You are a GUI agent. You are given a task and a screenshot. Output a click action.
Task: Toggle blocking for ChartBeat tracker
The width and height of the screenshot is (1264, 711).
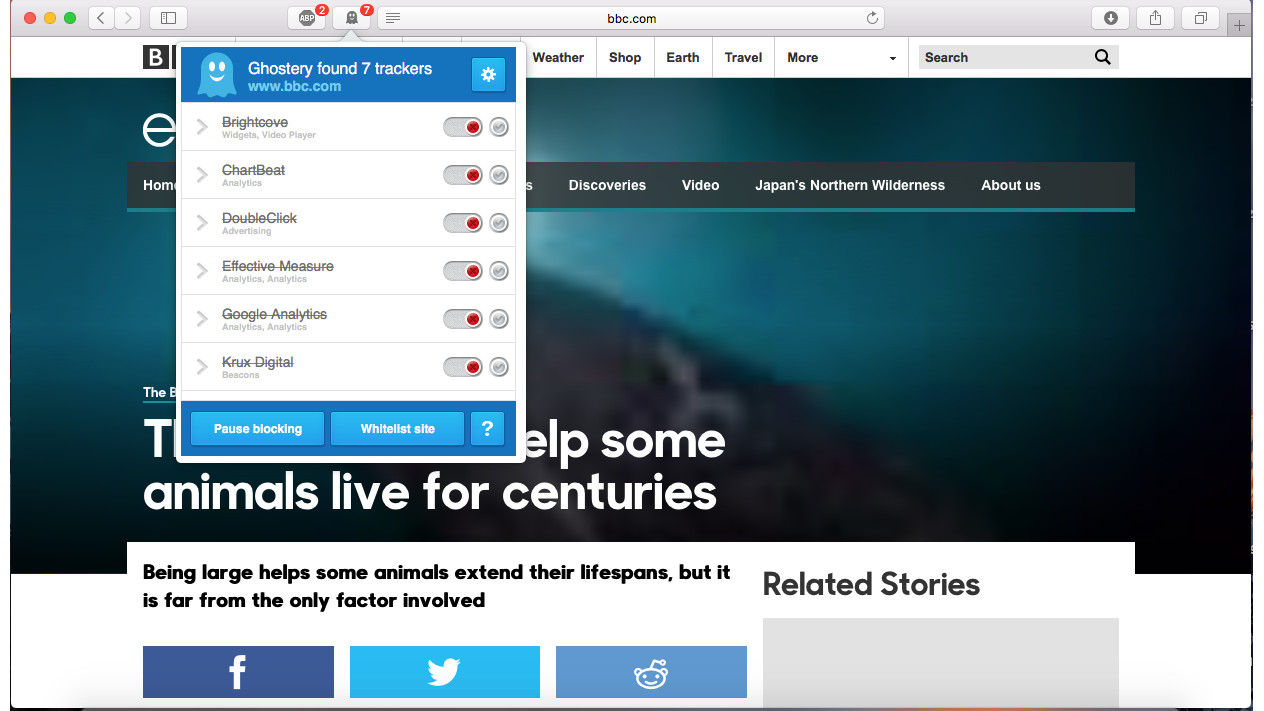(463, 175)
